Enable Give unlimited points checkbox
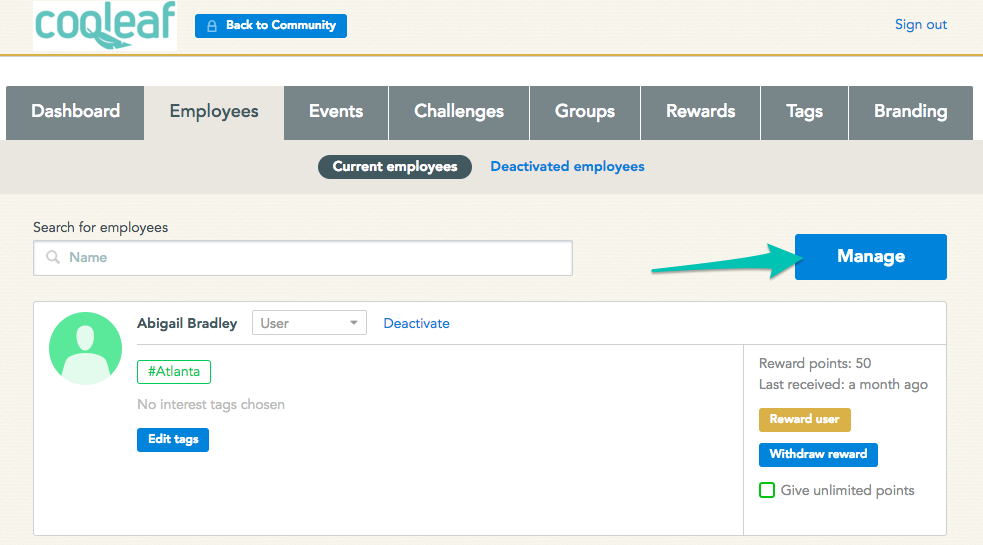The height and width of the screenshot is (545, 983). click(x=767, y=490)
